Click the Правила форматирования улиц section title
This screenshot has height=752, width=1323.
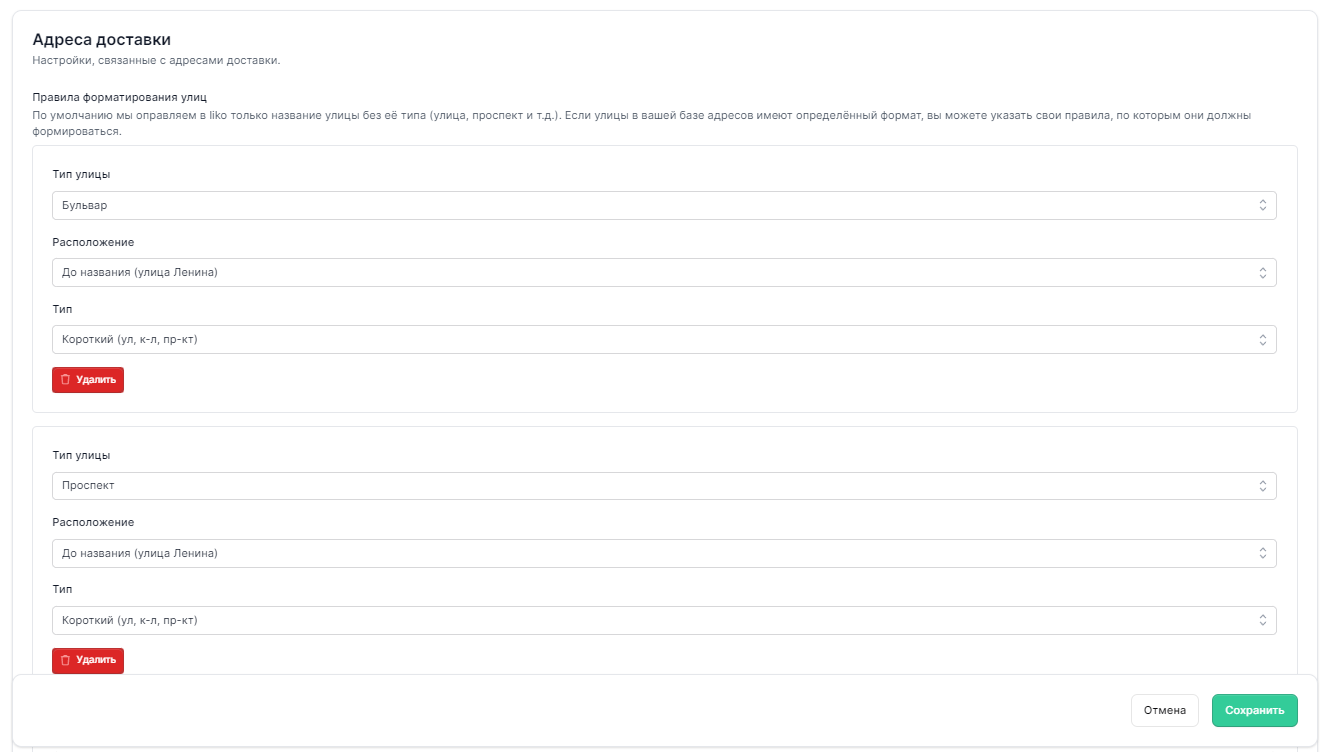coord(119,97)
